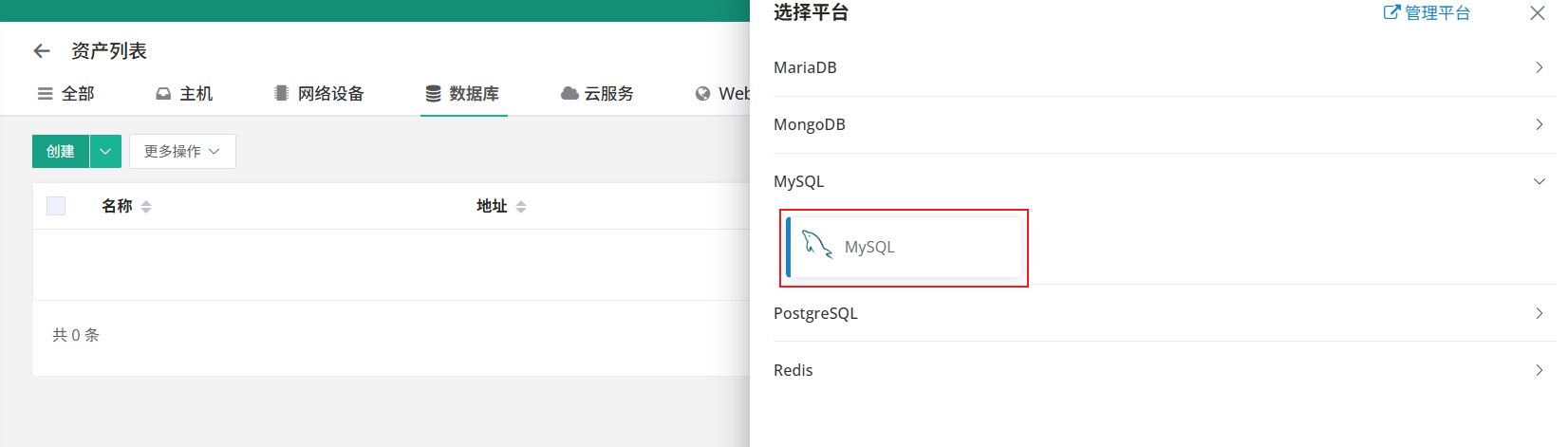The height and width of the screenshot is (447, 1568).
Task: Open the 网络设备 tab
Action: coord(319,94)
